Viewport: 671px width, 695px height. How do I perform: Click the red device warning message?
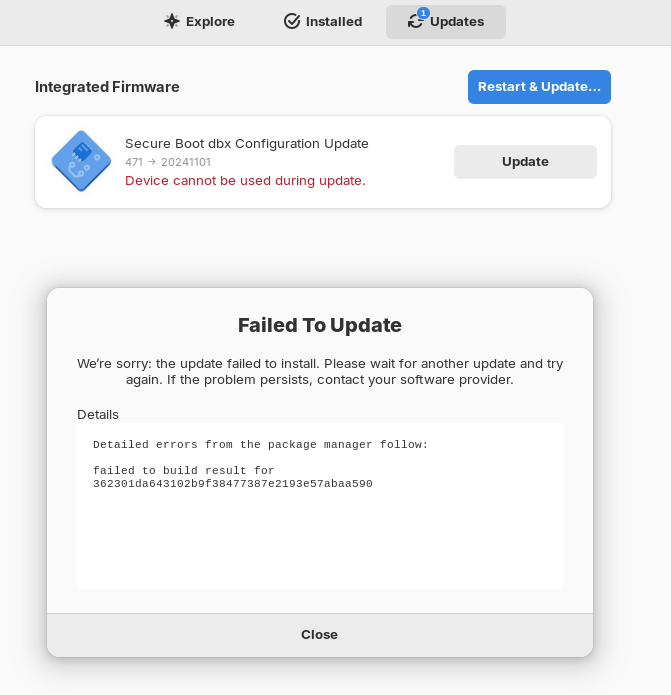(245, 181)
